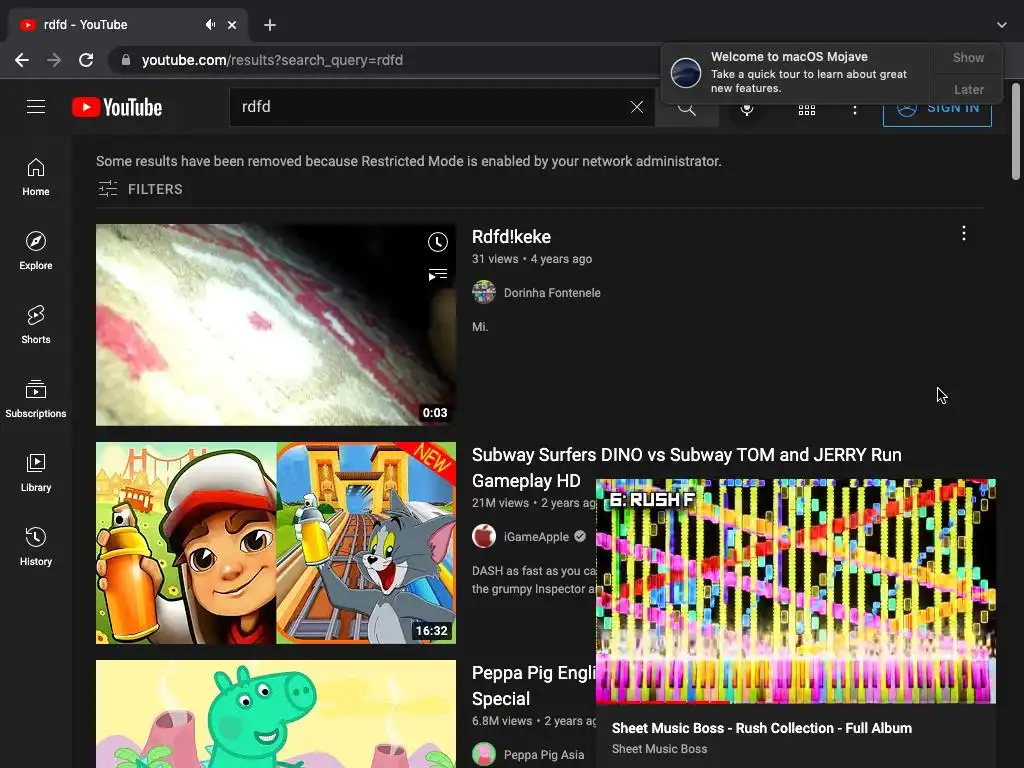This screenshot has width=1024, height=768.
Task: Click the browser address bar URL
Action: click(x=272, y=60)
